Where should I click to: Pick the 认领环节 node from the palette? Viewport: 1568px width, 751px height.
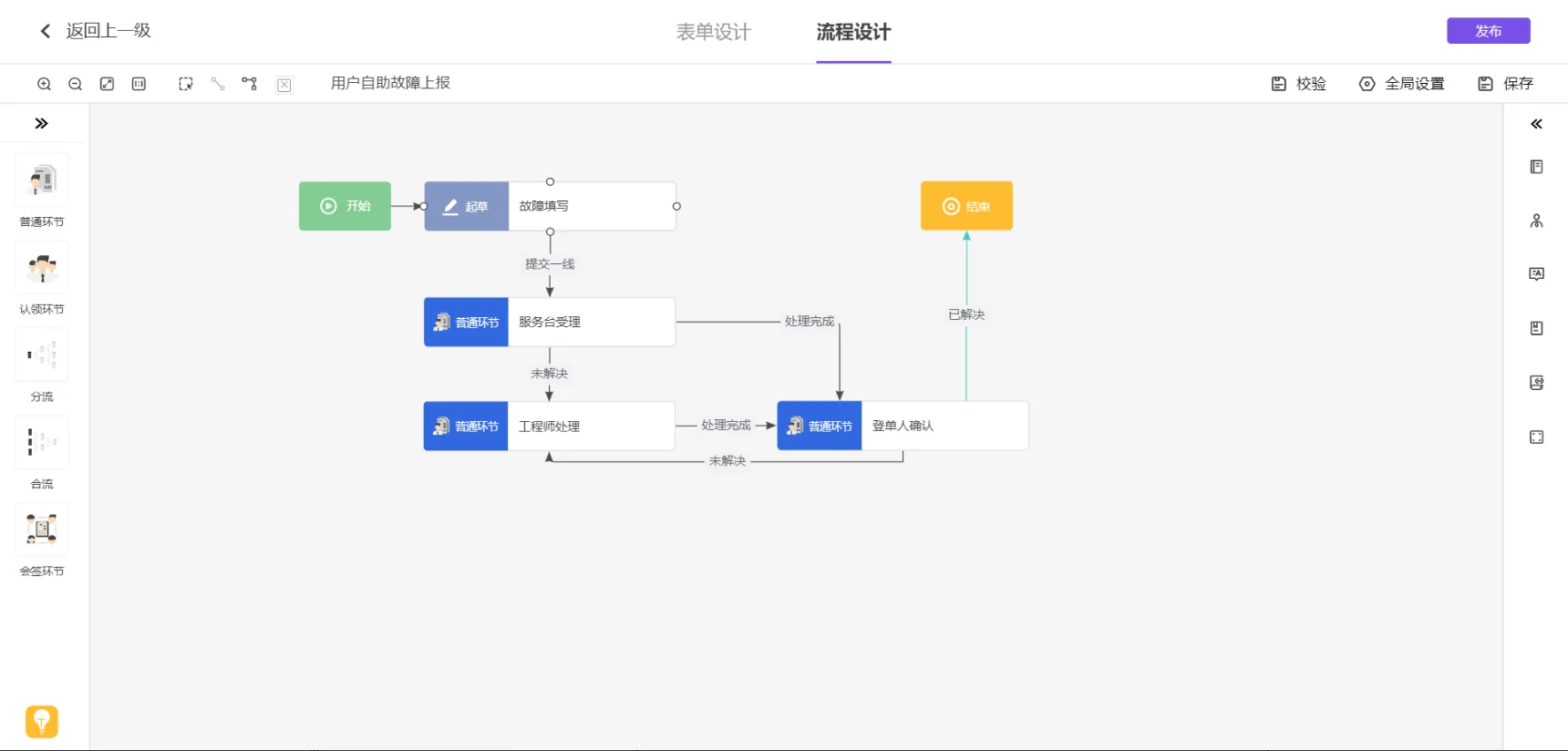click(x=42, y=268)
